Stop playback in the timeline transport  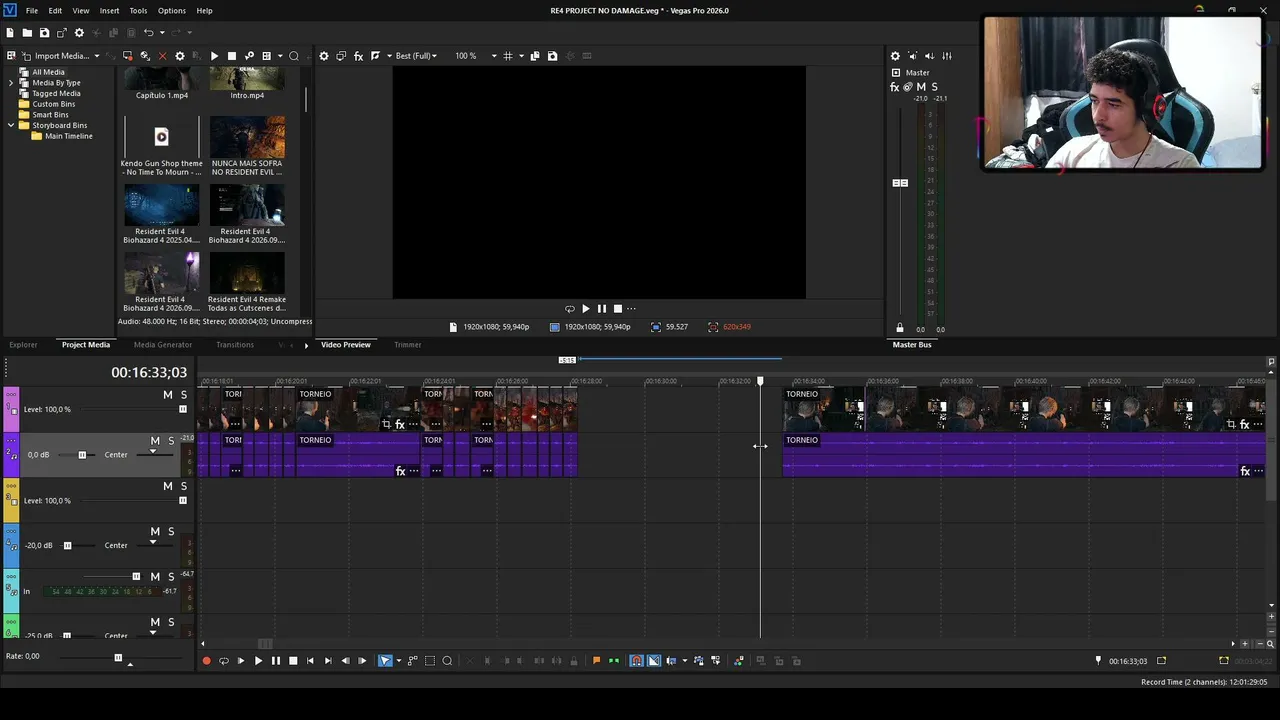point(293,661)
